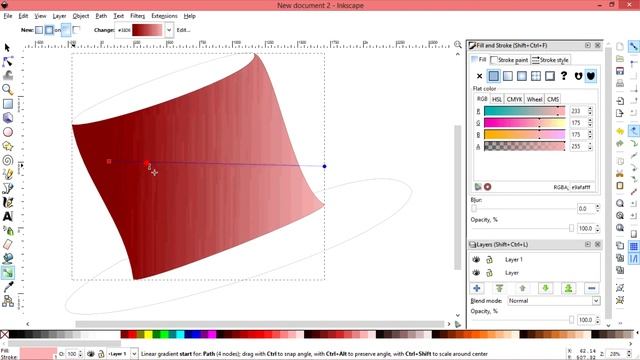Image resolution: width=640 pixels, height=360 pixels.
Task: Adjust layer Opacity 100.0 stepper
Action: point(598,320)
